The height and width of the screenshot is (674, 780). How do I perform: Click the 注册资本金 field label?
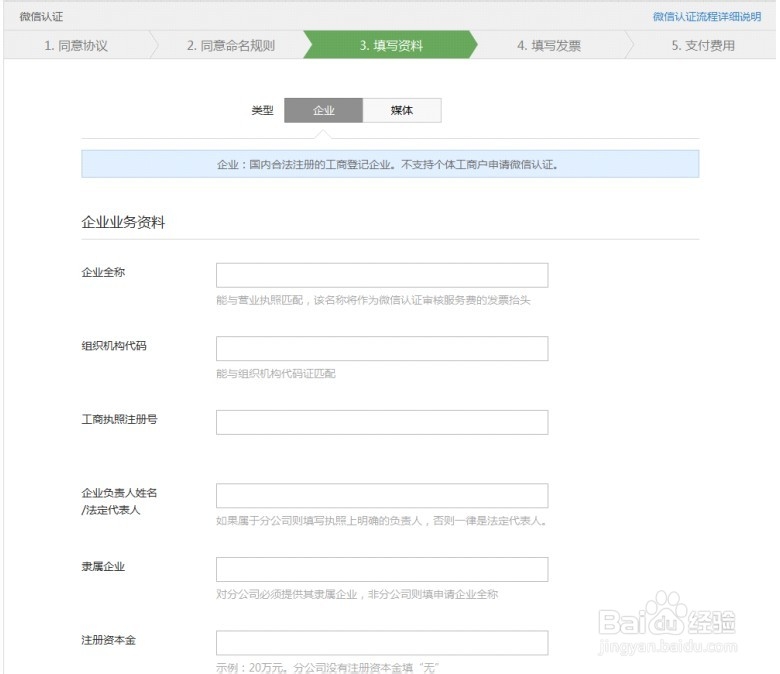coord(108,640)
